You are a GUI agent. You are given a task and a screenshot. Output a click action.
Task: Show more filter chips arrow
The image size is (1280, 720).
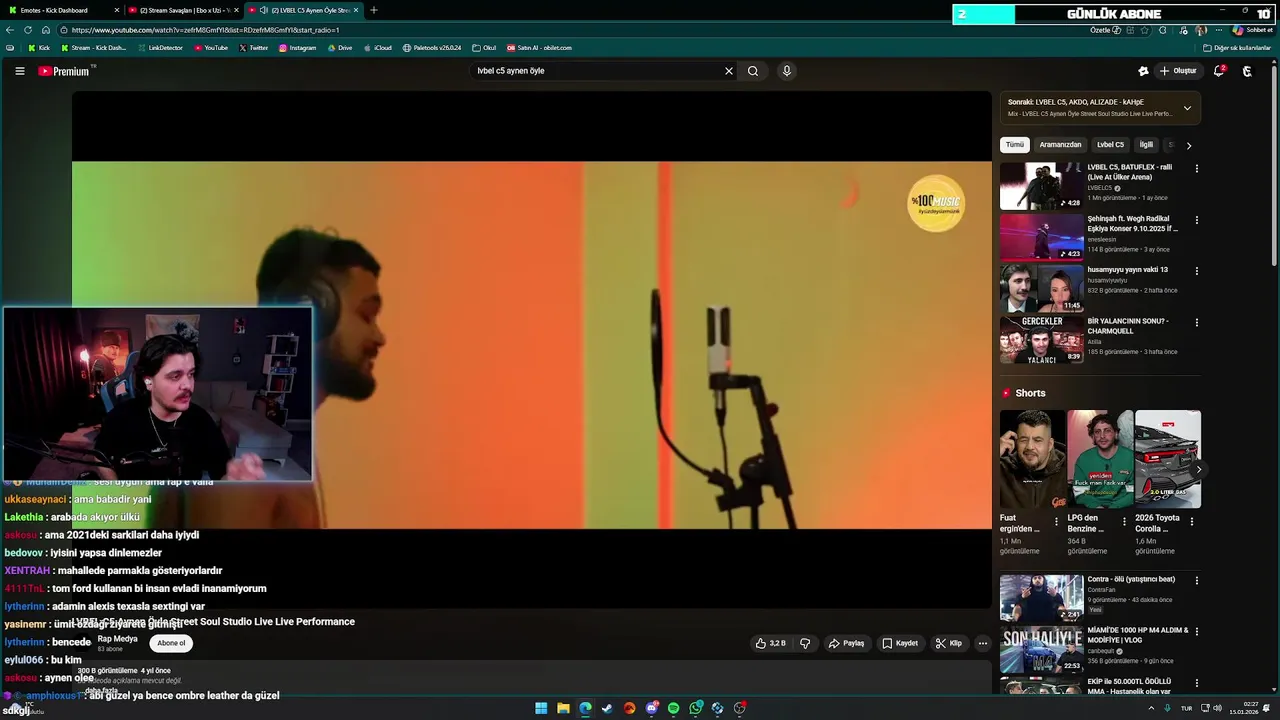1189,145
